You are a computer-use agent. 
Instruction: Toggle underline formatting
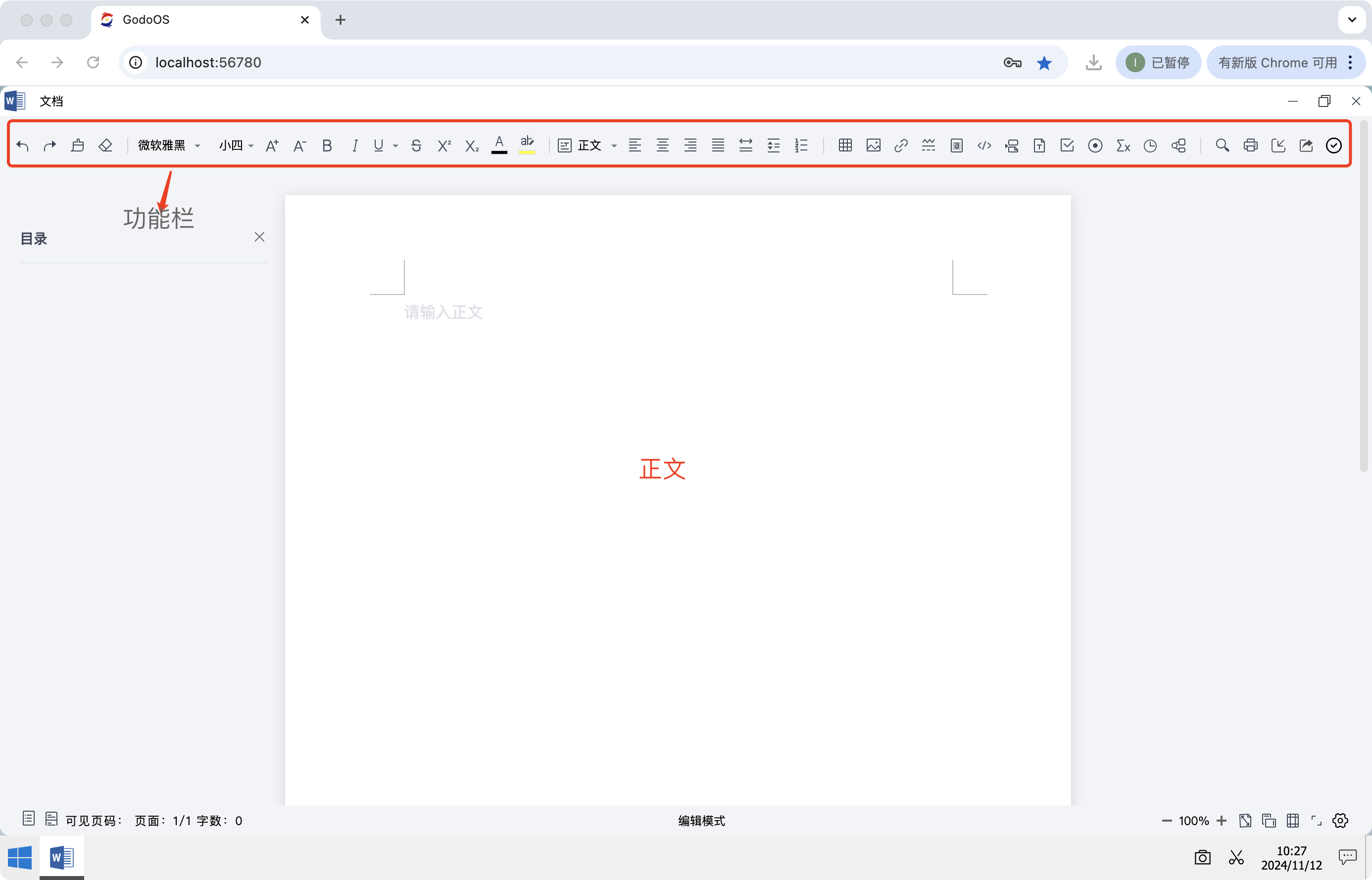(378, 146)
